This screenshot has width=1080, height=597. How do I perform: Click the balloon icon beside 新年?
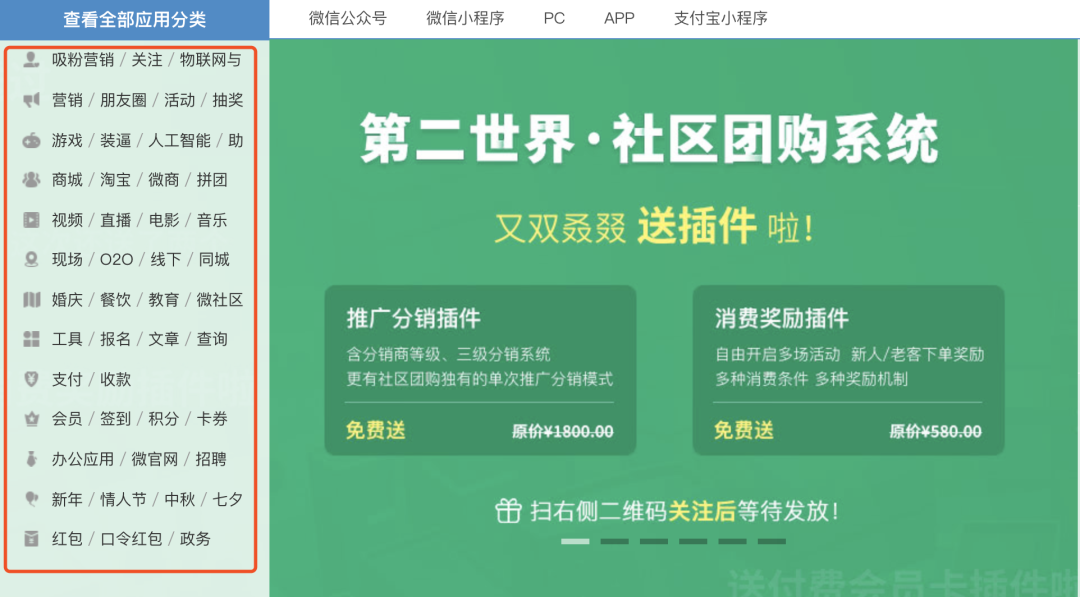tap(31, 499)
